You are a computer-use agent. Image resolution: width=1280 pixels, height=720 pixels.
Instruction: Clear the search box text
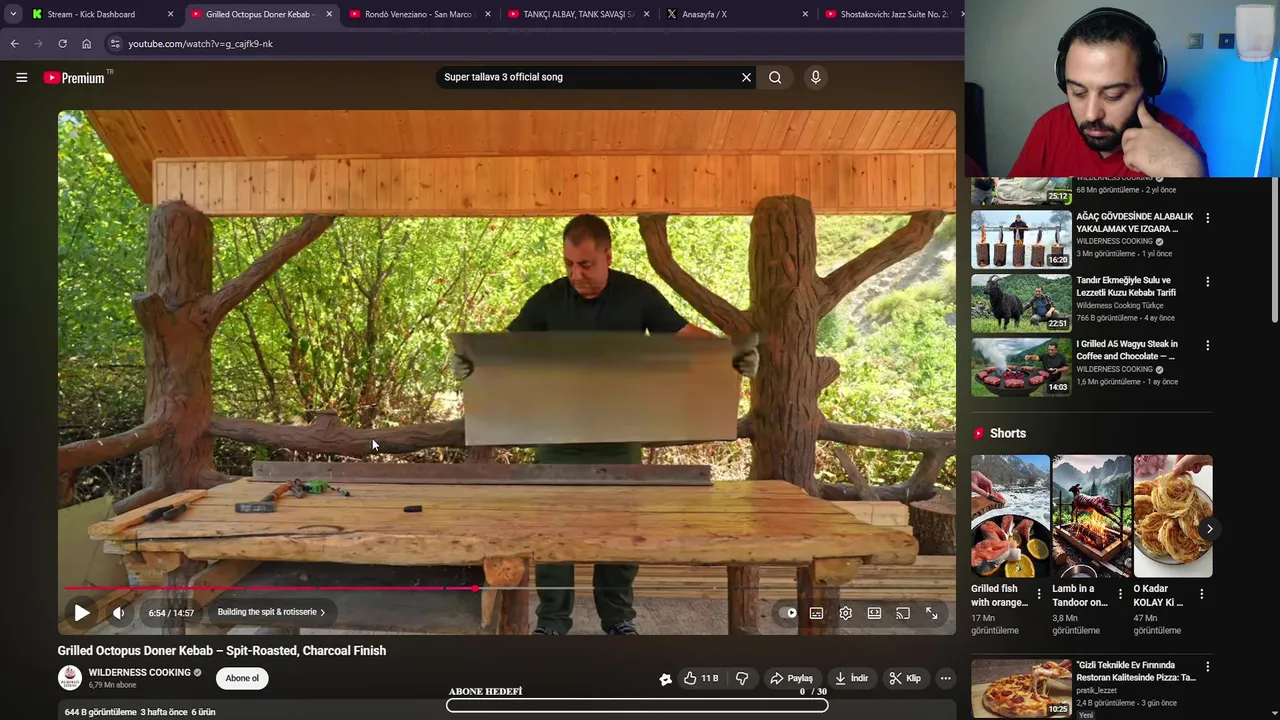(746, 77)
